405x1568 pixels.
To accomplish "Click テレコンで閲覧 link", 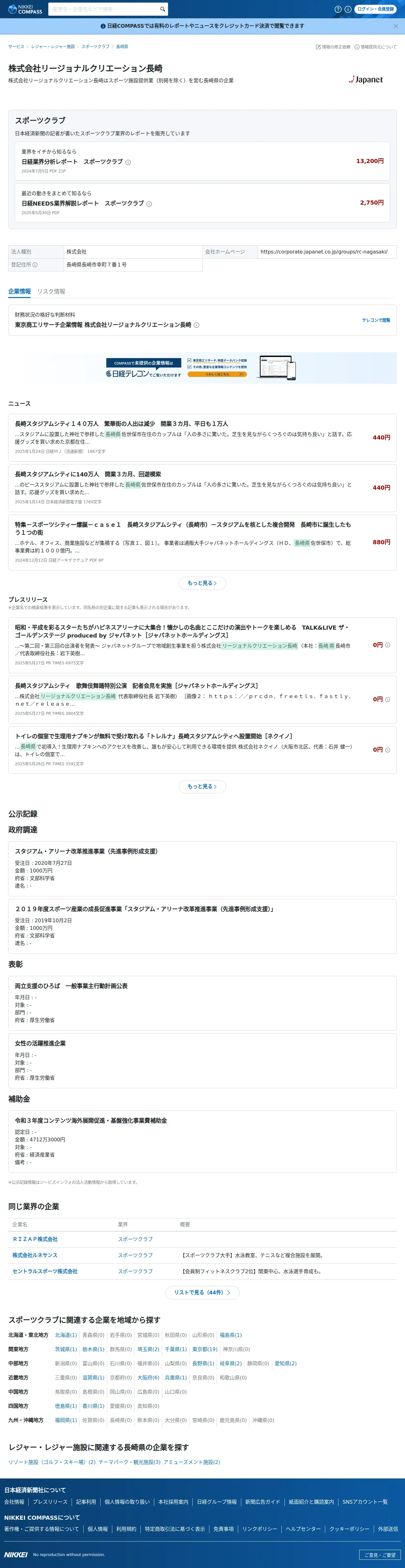I will 376,320.
